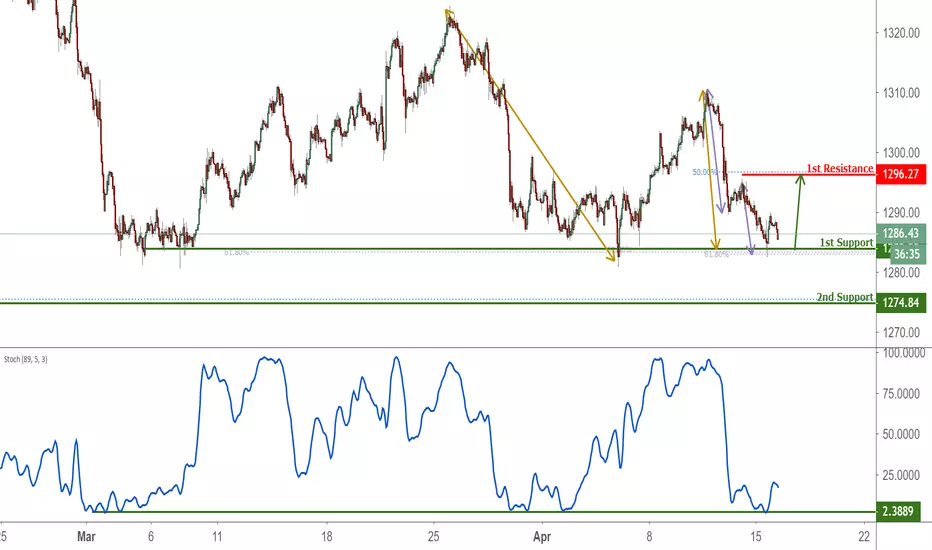Select the Stoch (89, 5, 3) indicator legend
932x550 pixels.
26,359
